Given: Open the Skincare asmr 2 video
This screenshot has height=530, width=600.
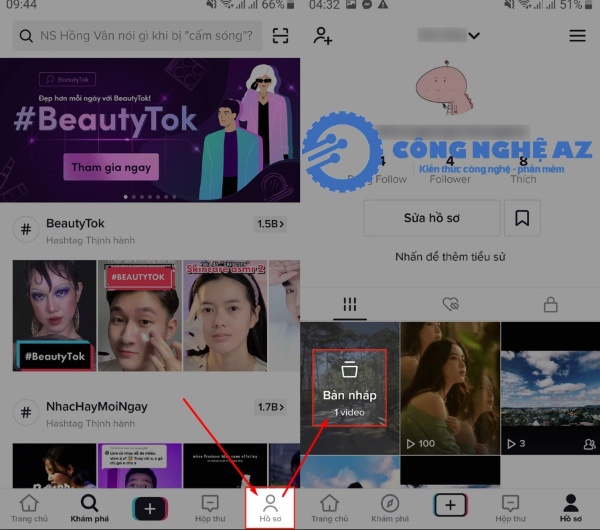Looking at the screenshot, I should (225, 316).
